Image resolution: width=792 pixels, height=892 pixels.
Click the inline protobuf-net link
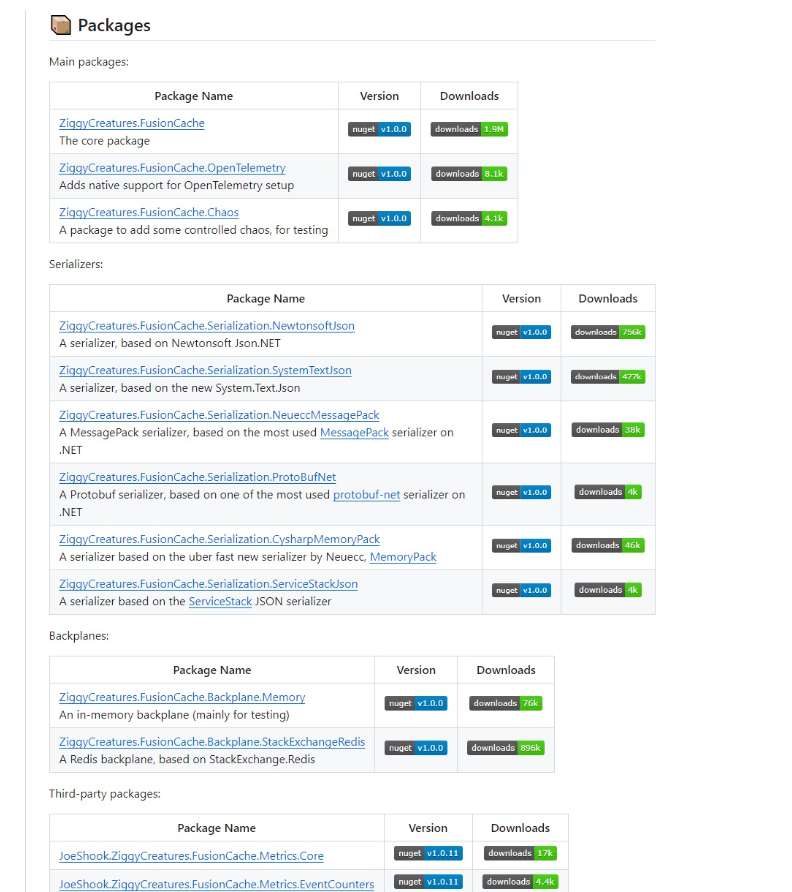[366, 495]
